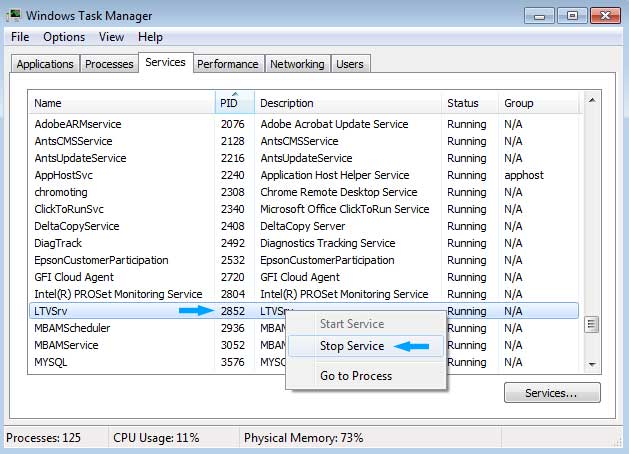Sort by the Group column header
Image resolution: width=629 pixels, height=454 pixels.
[539, 103]
